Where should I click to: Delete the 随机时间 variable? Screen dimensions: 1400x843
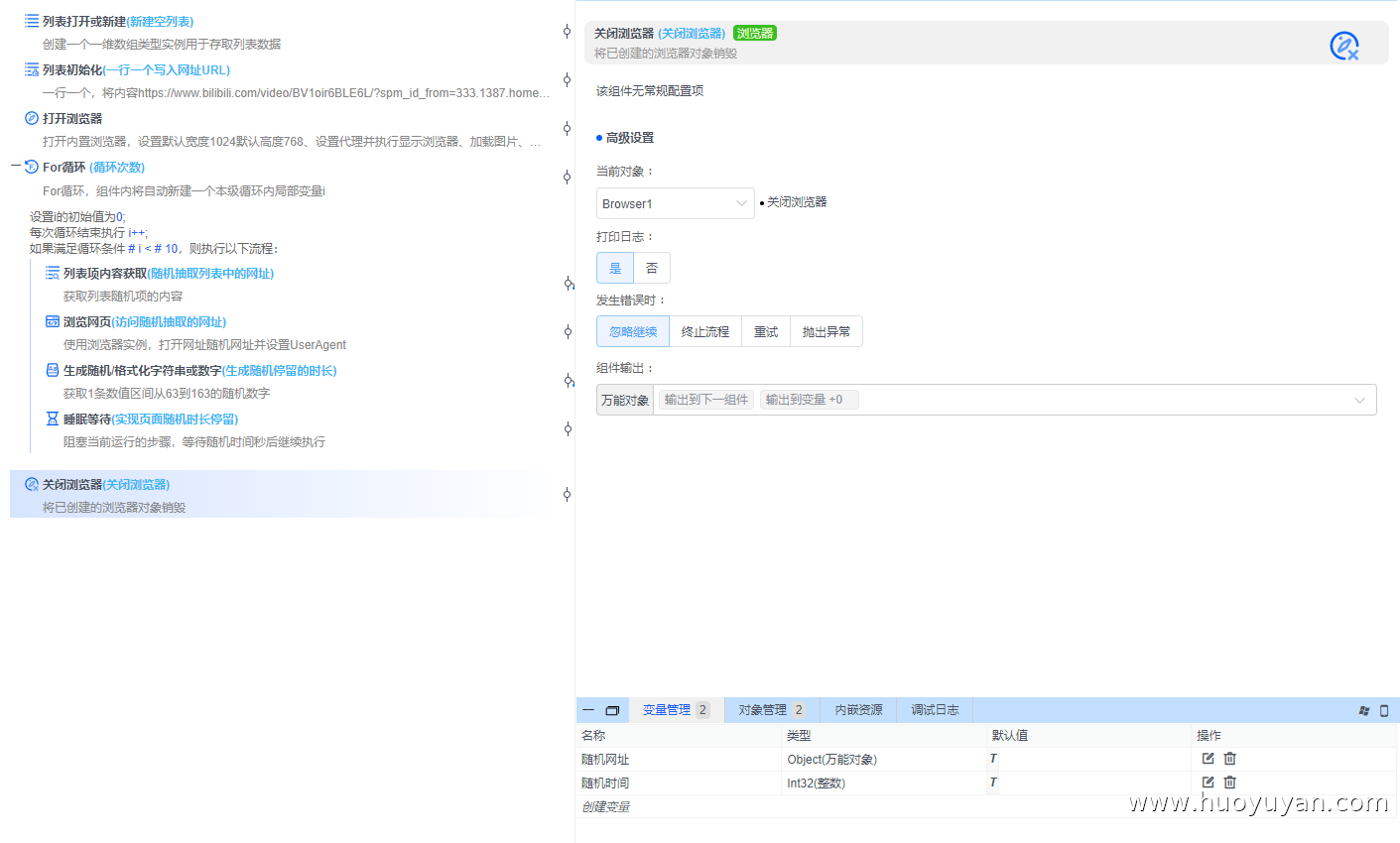(x=1230, y=783)
